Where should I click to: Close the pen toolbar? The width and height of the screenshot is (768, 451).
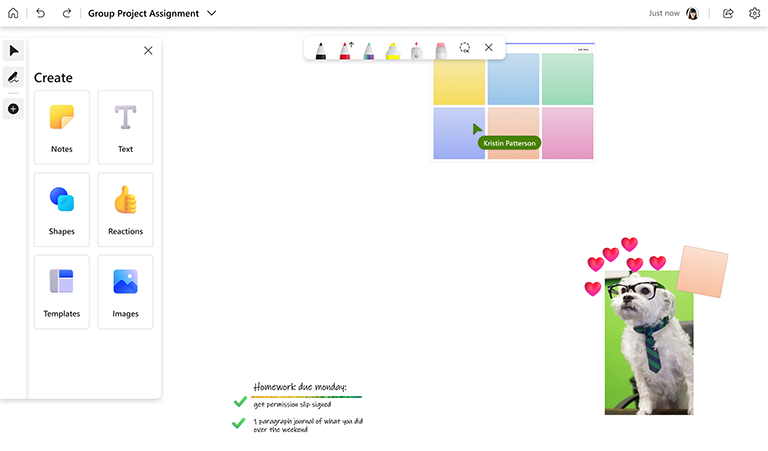pos(488,48)
